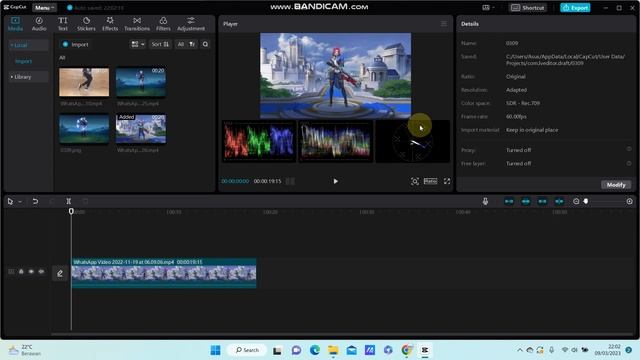Viewport: 640px width, 360px height.
Task: Click the waveform scope display
Action: 336,141
